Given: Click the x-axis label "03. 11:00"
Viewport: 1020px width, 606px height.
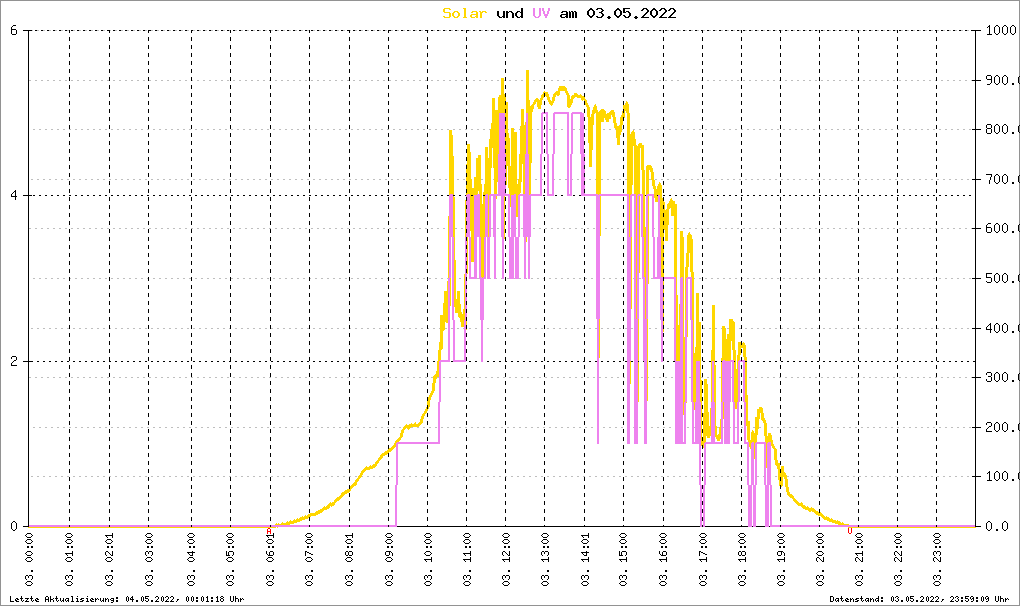Looking at the screenshot, I should 467,559.
